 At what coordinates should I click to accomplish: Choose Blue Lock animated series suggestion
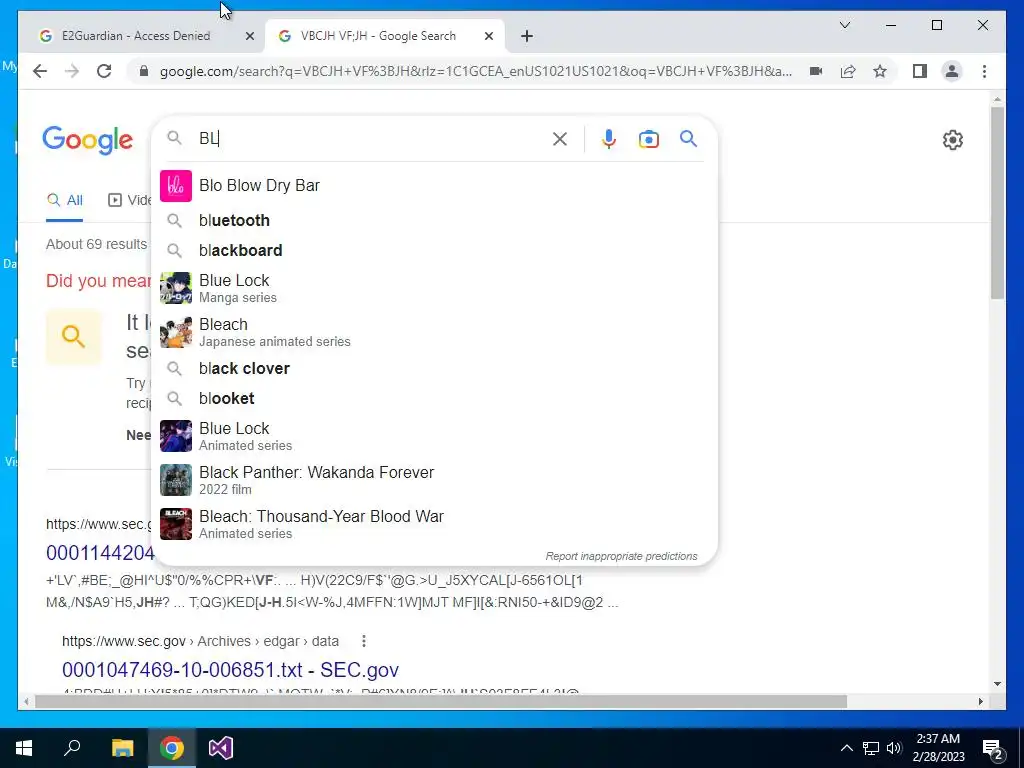(434, 436)
